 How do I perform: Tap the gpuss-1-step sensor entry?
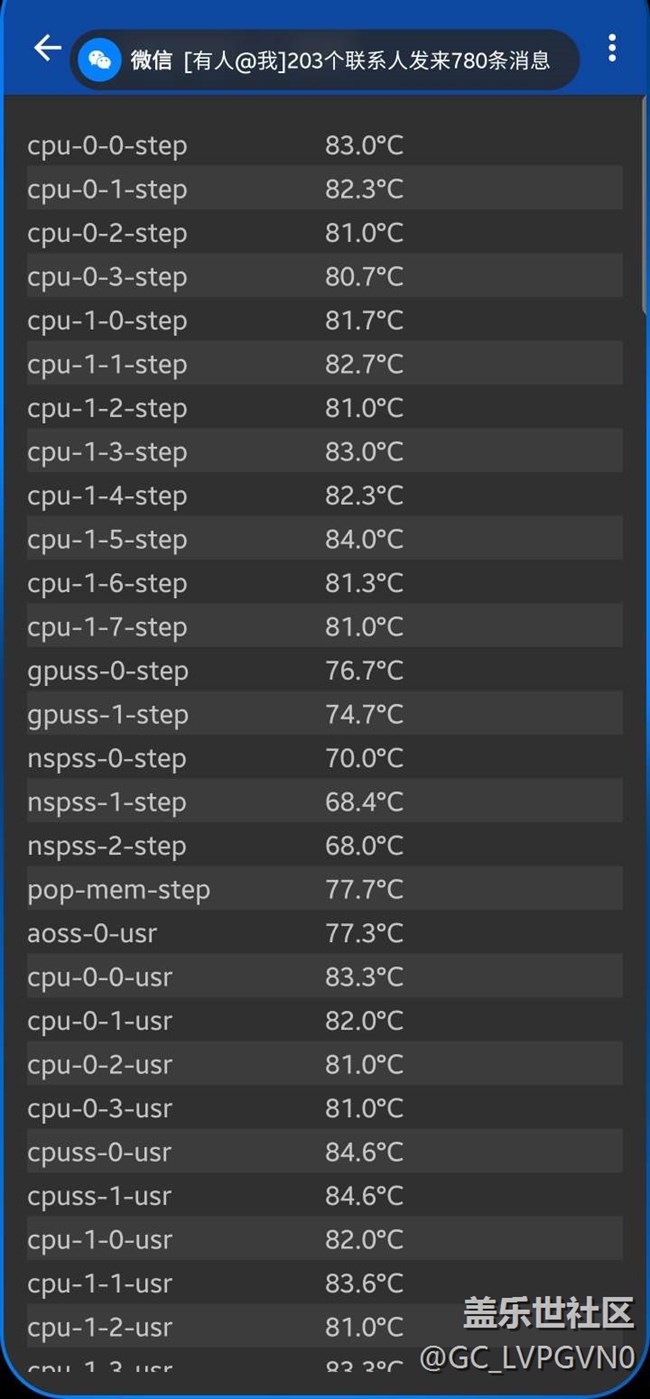pos(324,715)
